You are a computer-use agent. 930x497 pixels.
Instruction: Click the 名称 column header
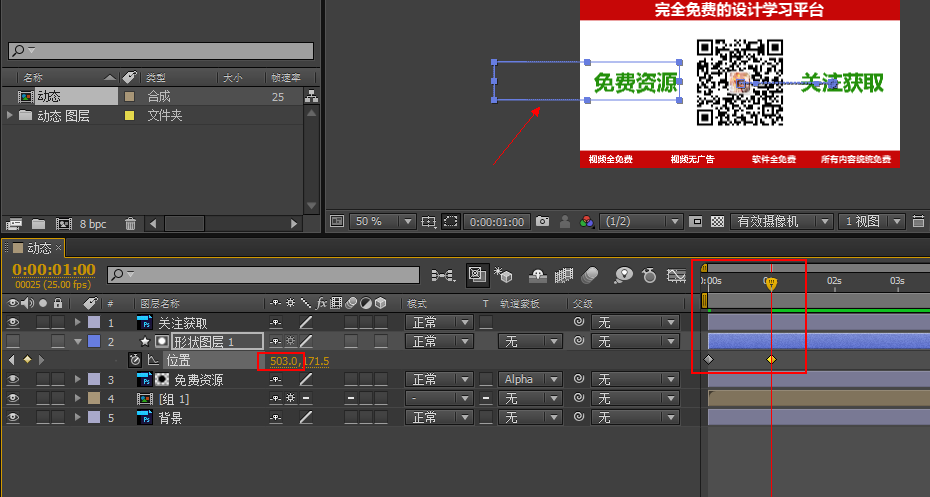pos(33,78)
